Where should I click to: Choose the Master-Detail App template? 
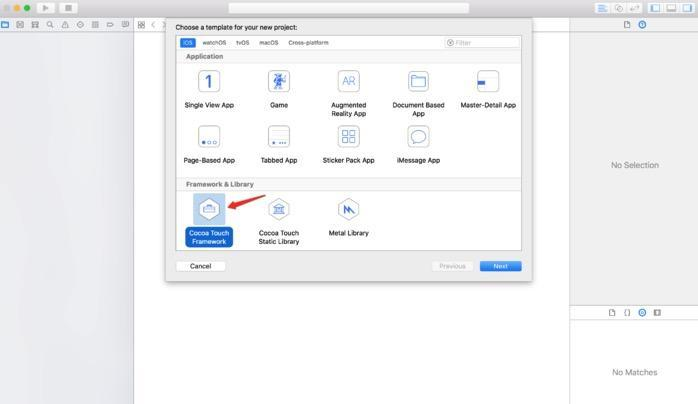(x=488, y=89)
